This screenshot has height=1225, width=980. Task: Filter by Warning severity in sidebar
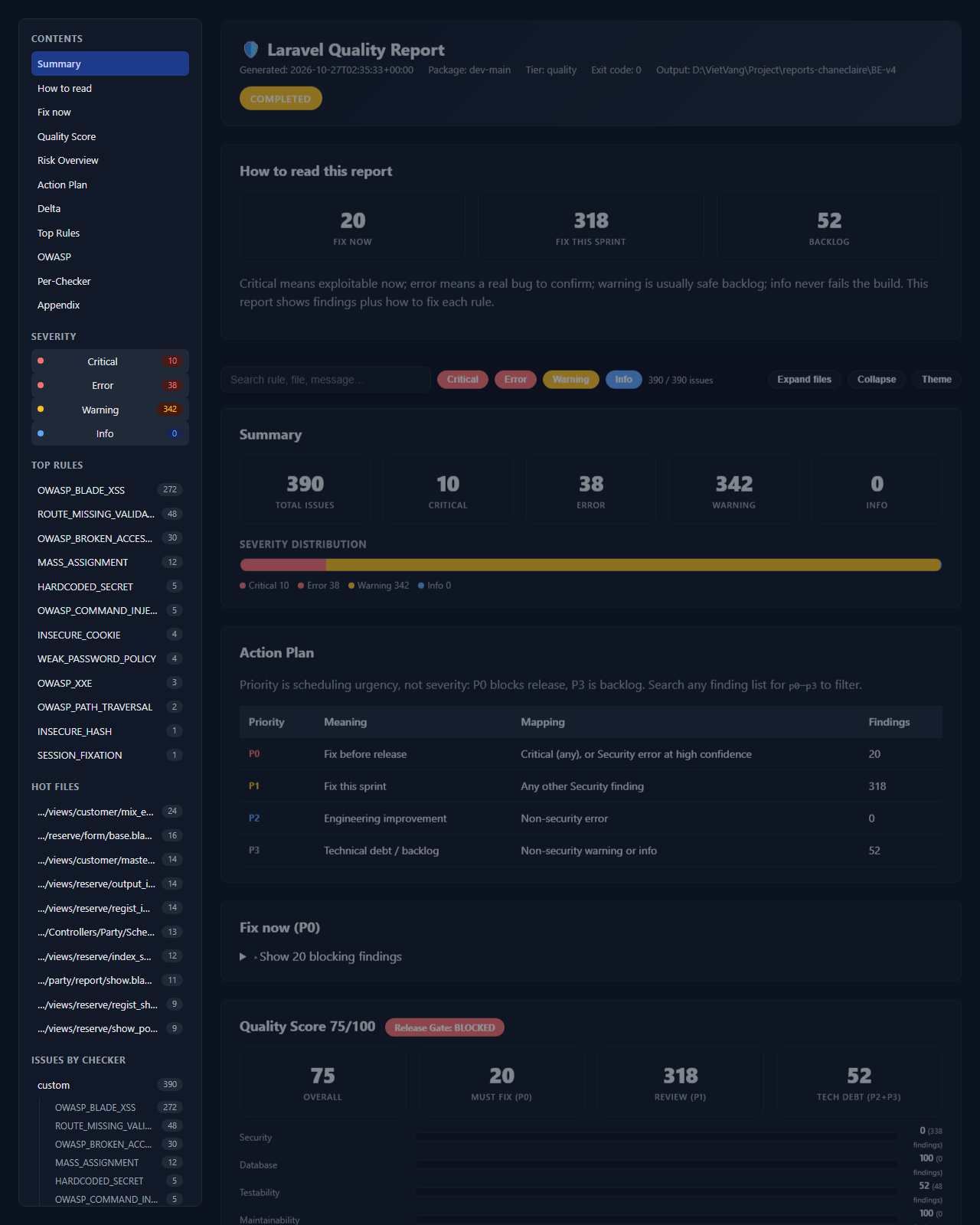pos(110,410)
